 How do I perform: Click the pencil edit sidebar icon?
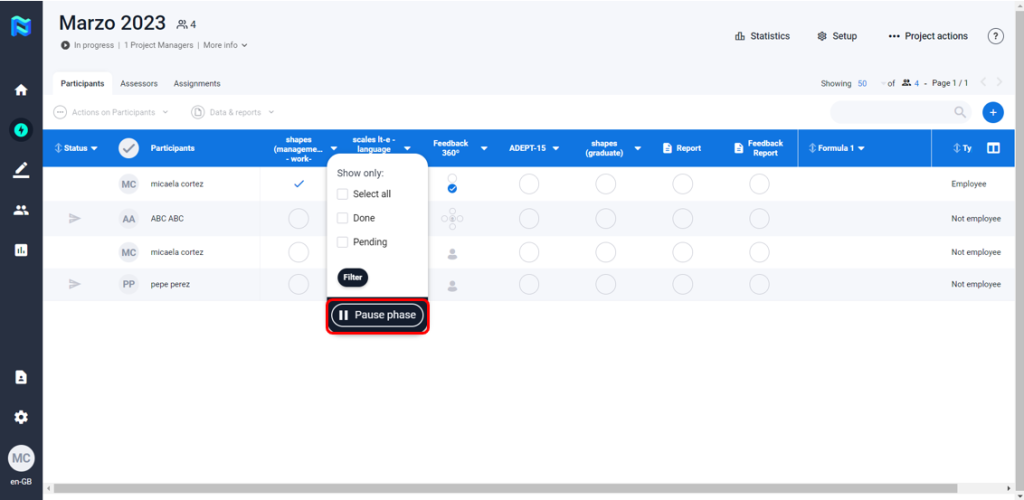(21, 170)
